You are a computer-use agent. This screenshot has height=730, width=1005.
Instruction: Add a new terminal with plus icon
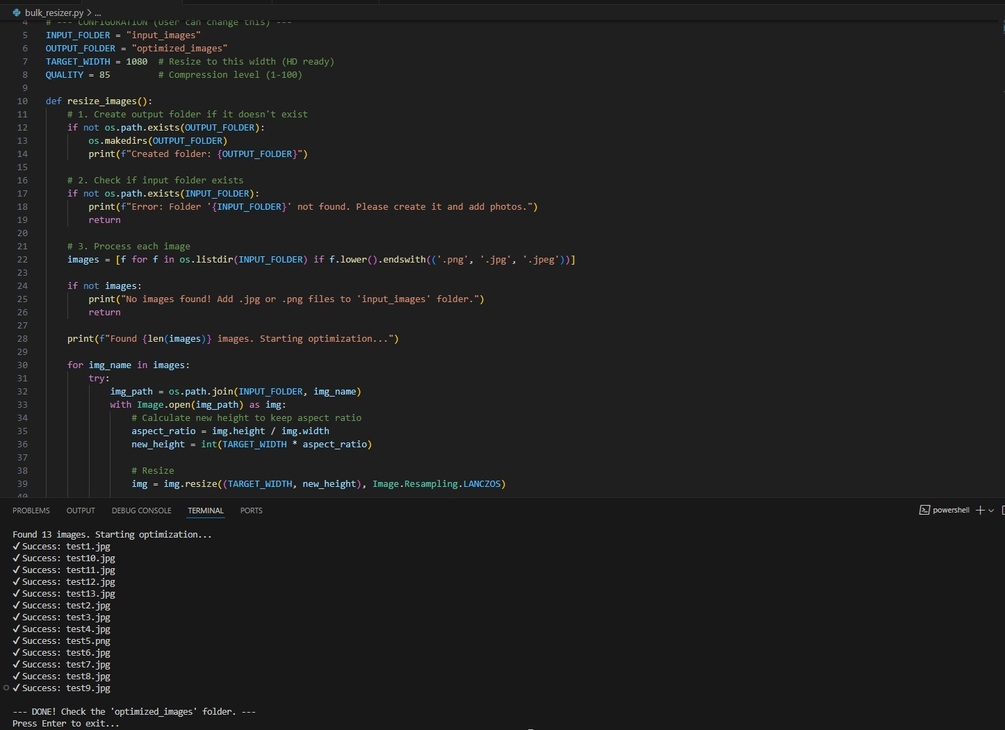[980, 510]
